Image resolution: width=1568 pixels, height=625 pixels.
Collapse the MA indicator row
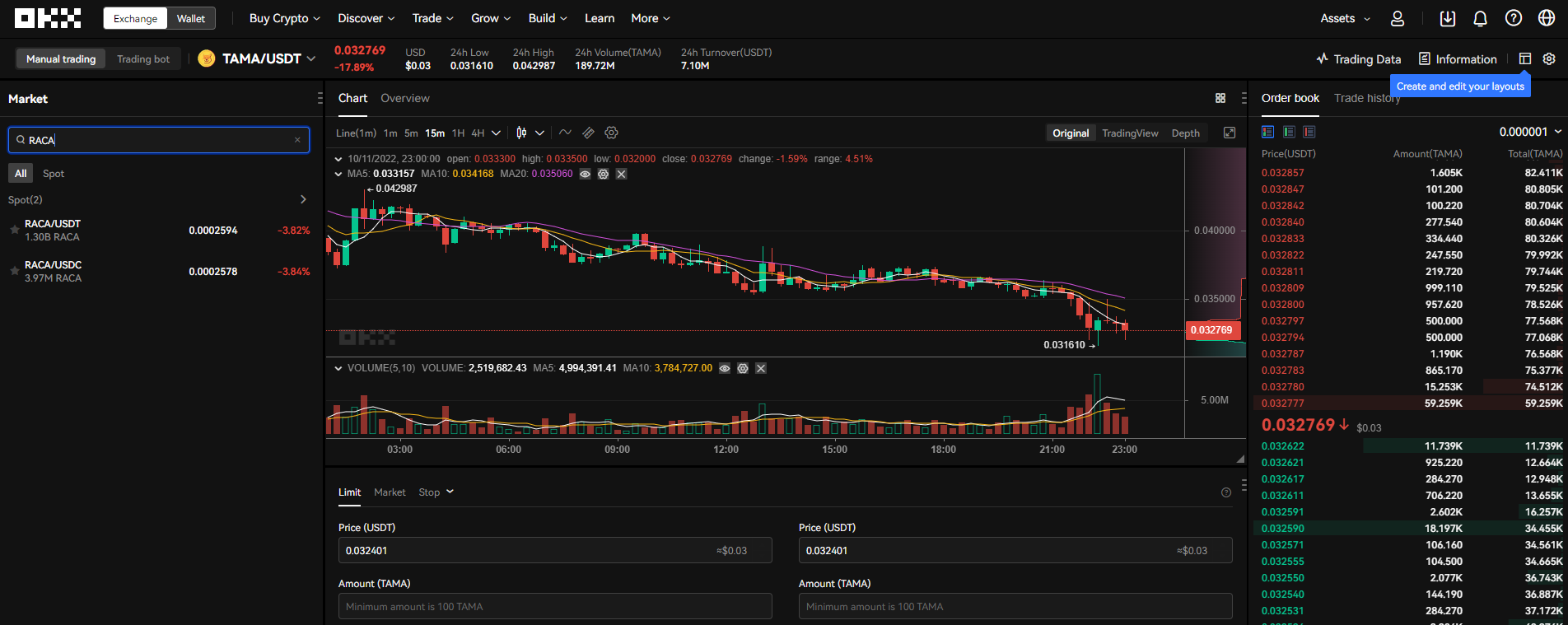[x=338, y=174]
